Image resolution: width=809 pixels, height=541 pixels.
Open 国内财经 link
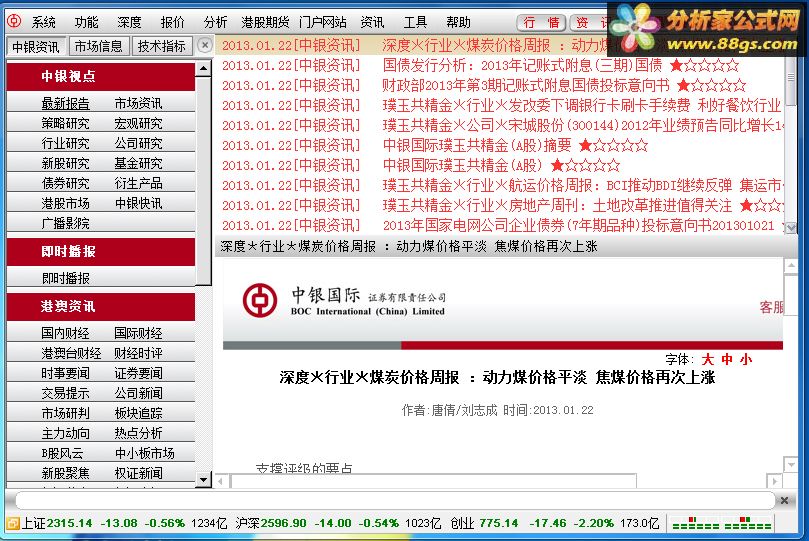pyautogui.click(x=66, y=333)
